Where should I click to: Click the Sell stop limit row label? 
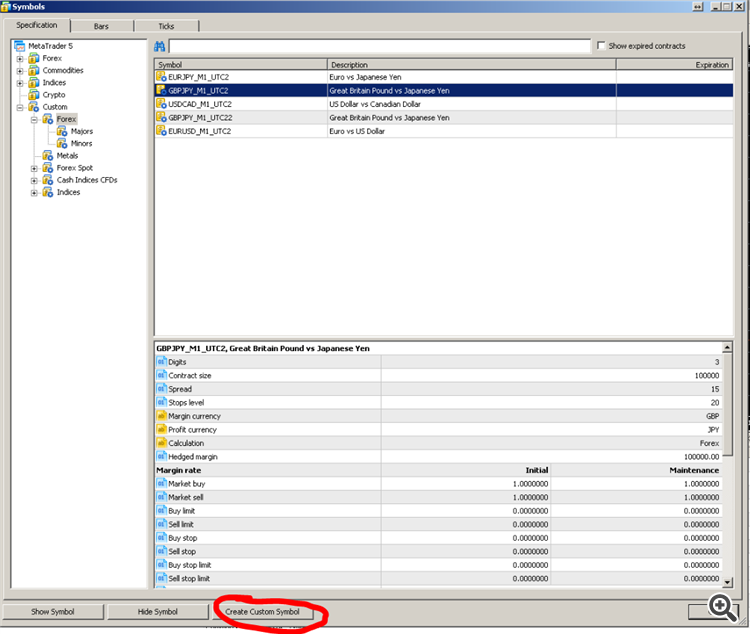189,578
